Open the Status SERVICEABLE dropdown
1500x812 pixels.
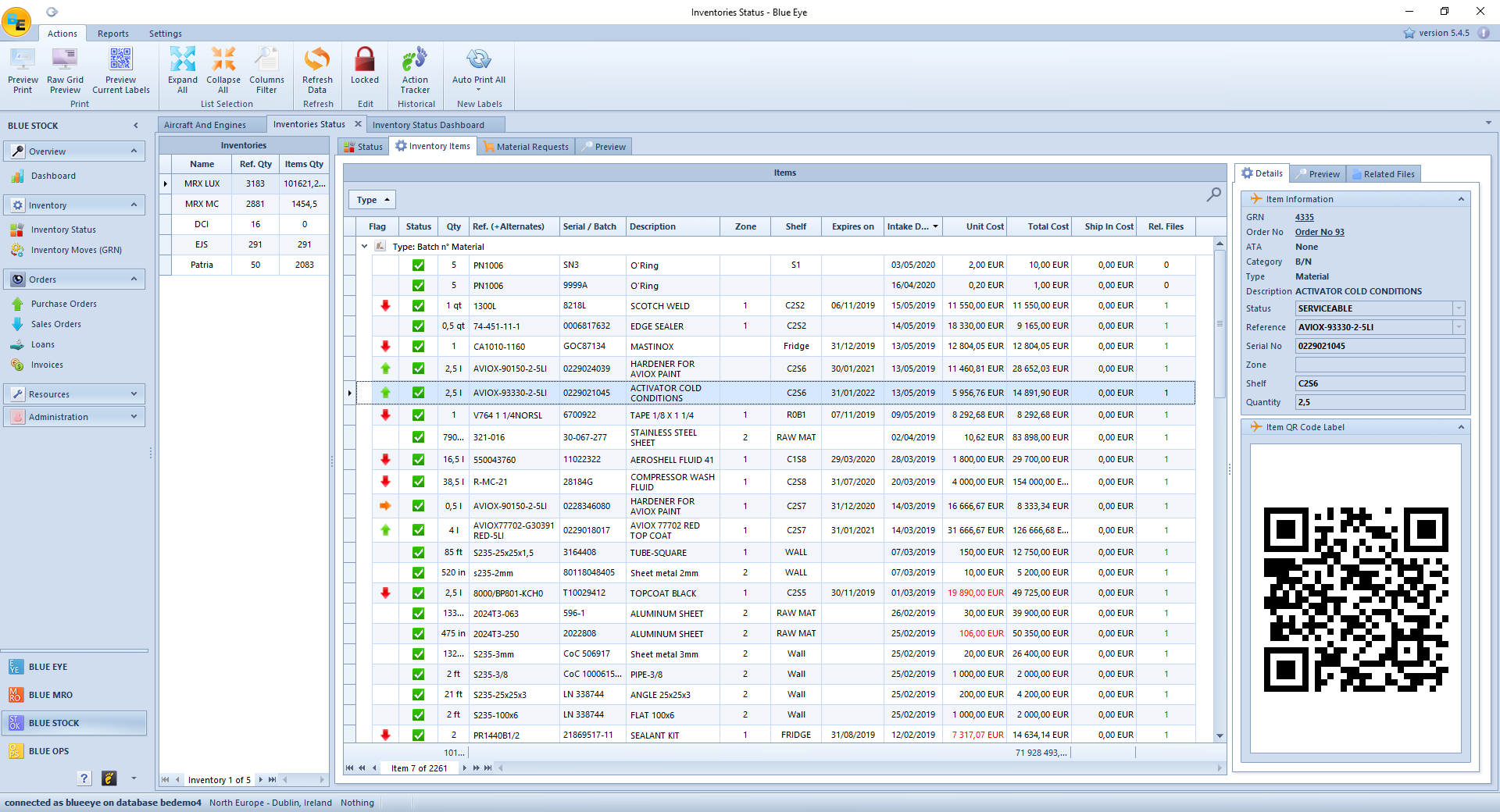[1459, 308]
